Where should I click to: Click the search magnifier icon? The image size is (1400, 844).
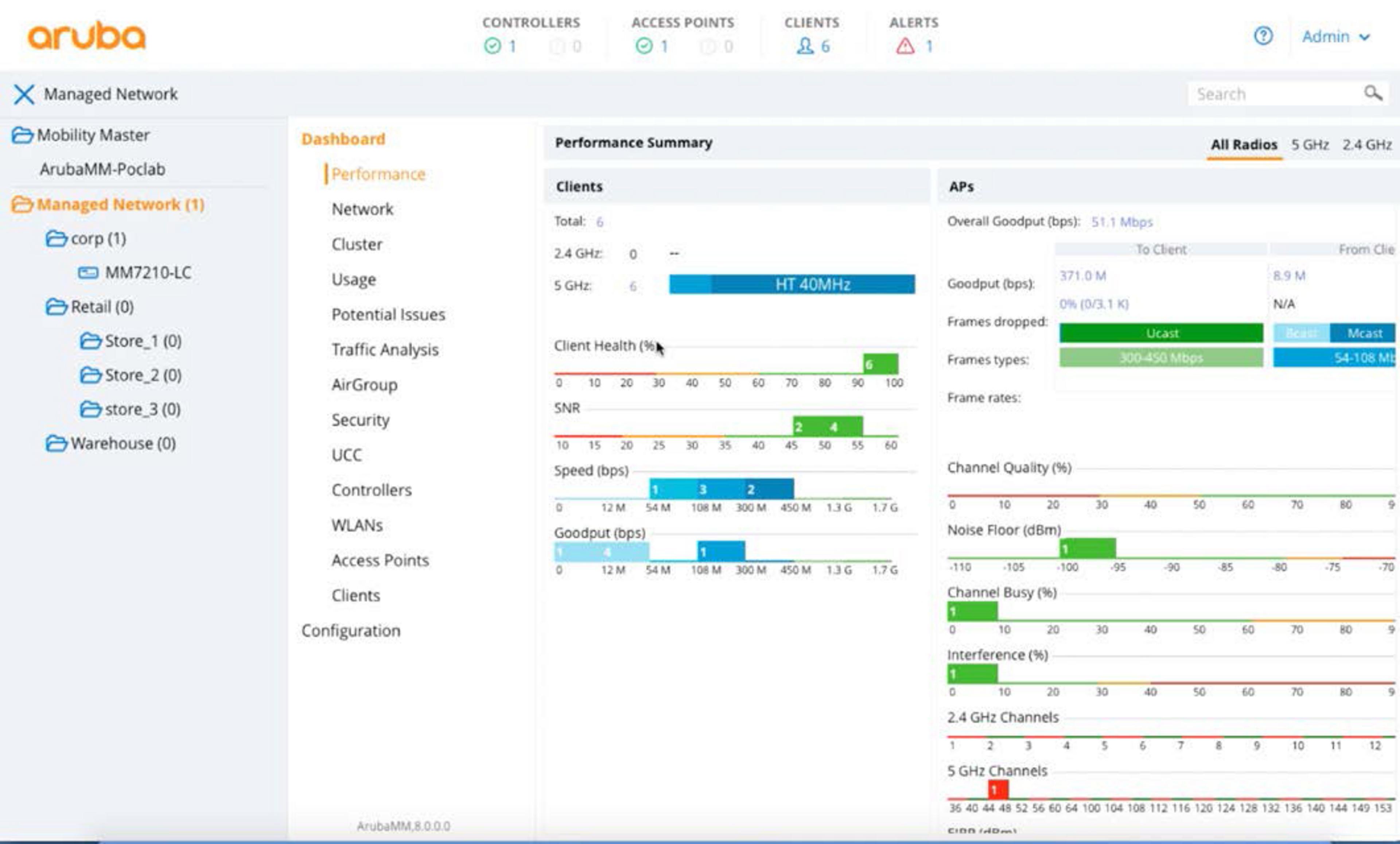click(x=1372, y=93)
